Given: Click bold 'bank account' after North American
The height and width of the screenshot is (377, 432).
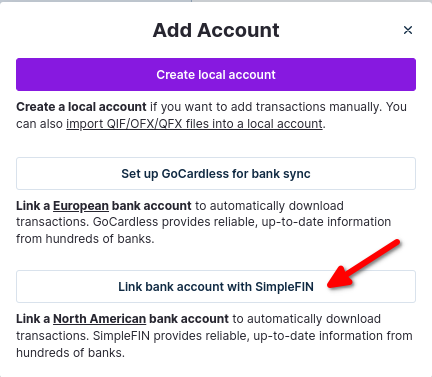Looking at the screenshot, I should [189, 319].
